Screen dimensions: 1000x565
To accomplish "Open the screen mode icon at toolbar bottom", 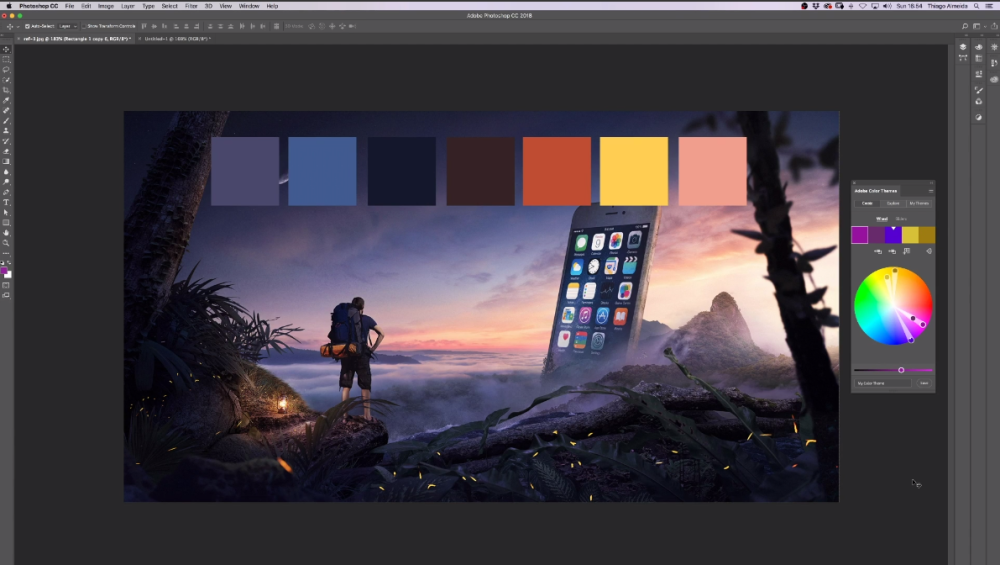I will coord(6,295).
